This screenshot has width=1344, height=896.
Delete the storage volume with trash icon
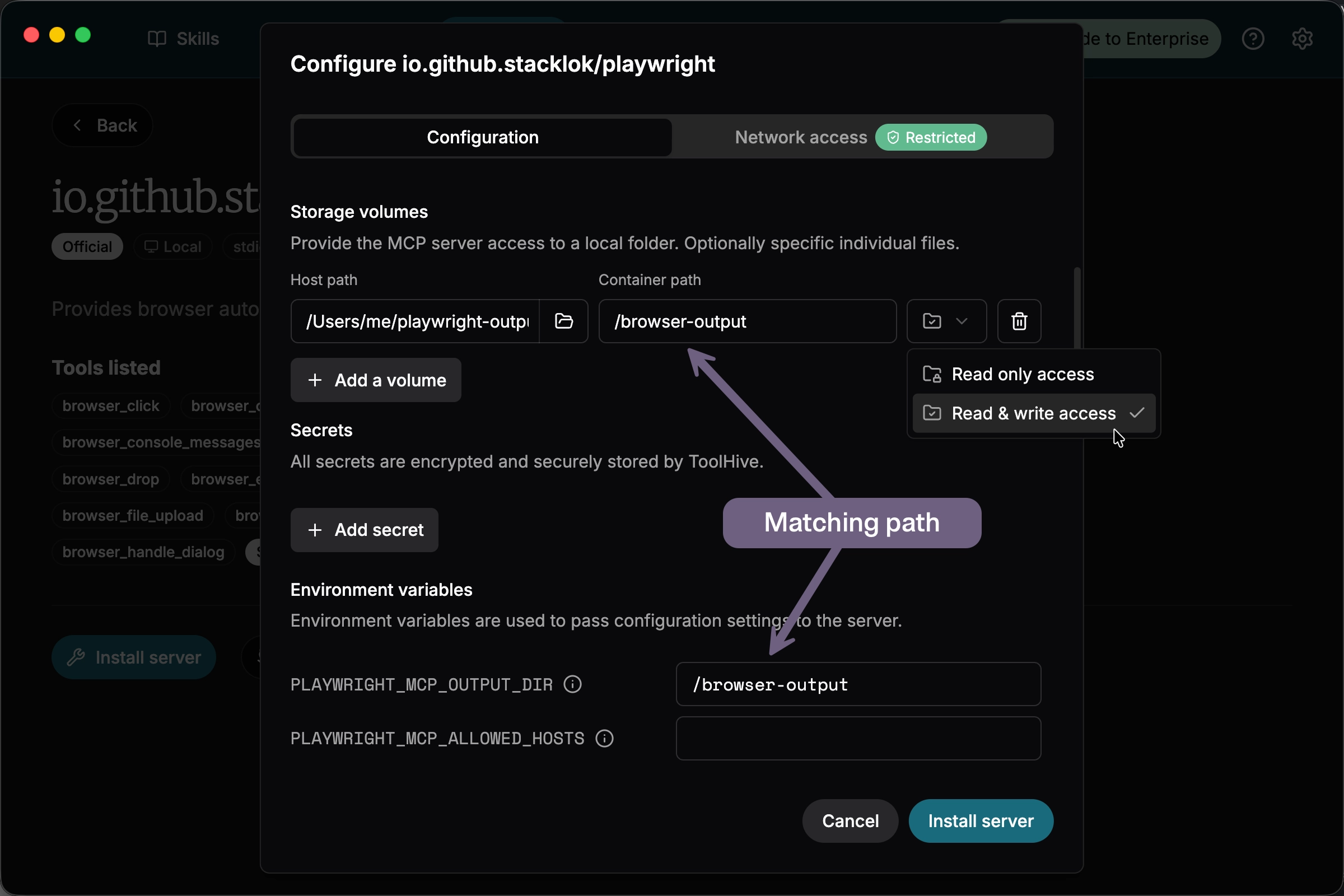click(1019, 321)
